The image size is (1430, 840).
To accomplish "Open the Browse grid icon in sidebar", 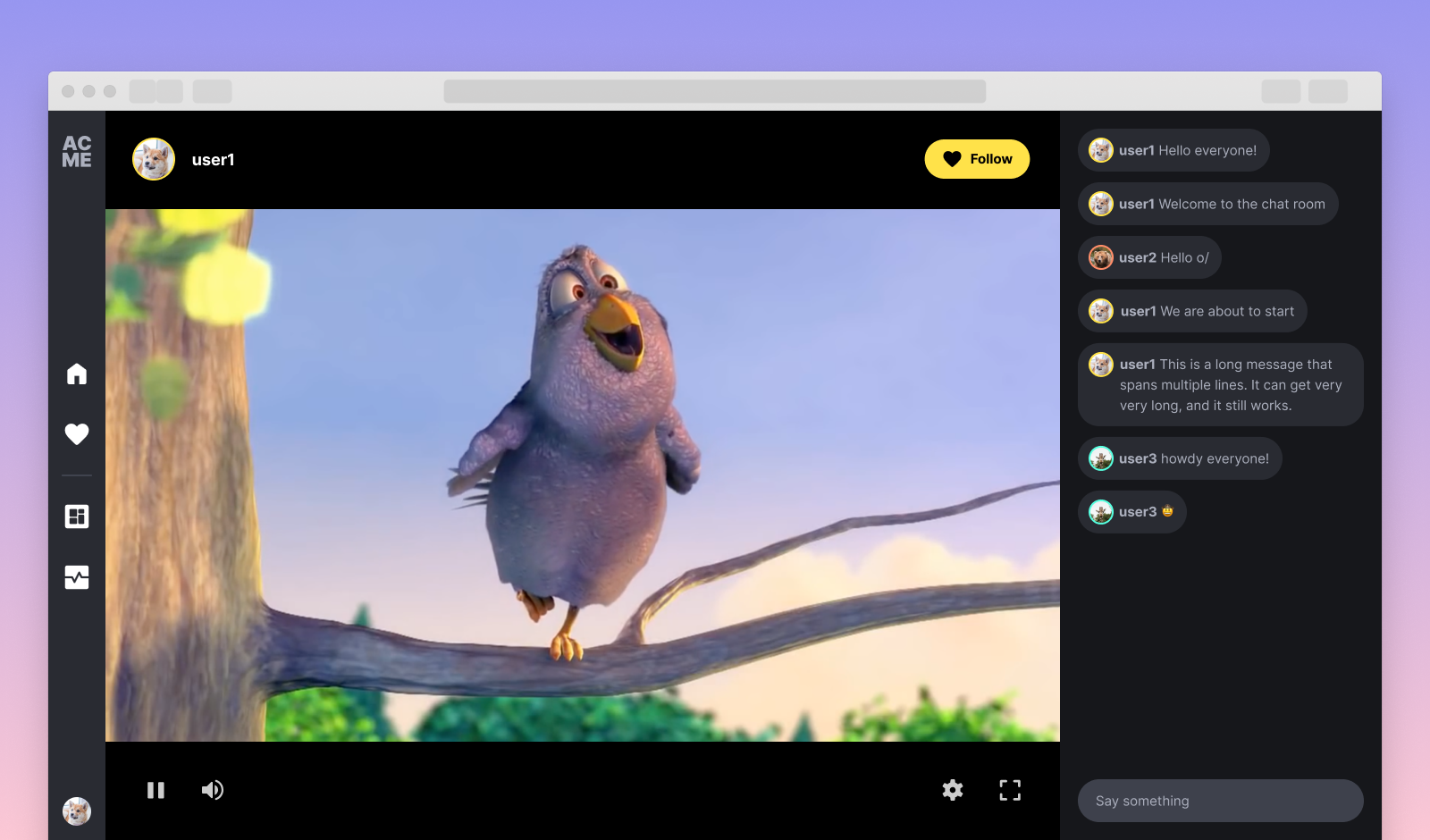I will tap(77, 516).
